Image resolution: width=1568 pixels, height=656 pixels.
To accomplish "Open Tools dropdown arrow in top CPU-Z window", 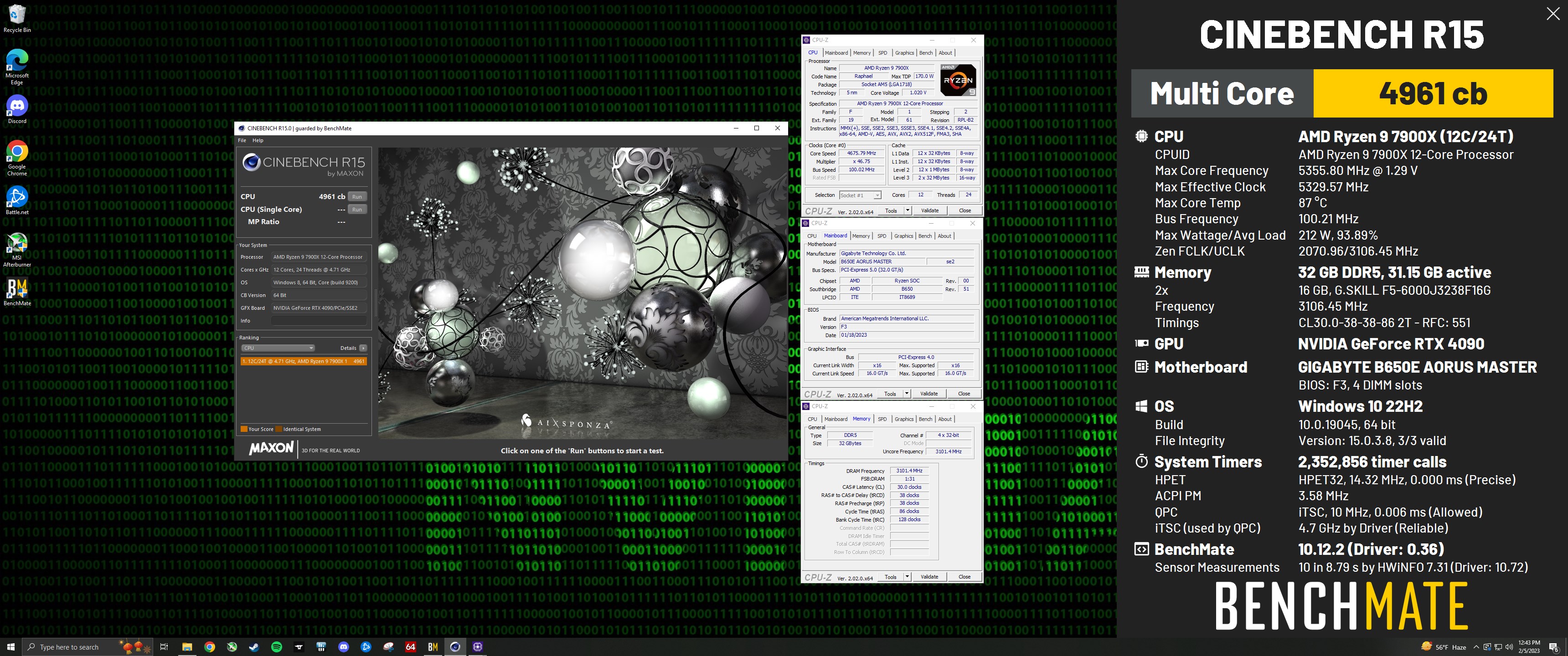I will click(x=907, y=210).
